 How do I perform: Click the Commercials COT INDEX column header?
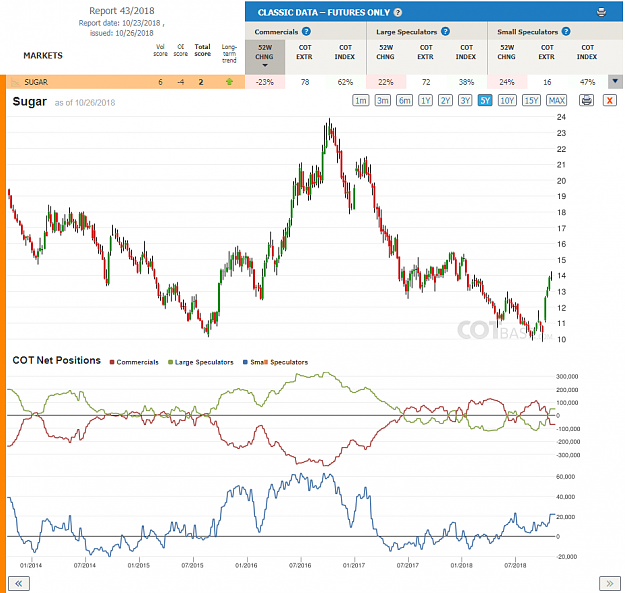pyautogui.click(x=345, y=52)
